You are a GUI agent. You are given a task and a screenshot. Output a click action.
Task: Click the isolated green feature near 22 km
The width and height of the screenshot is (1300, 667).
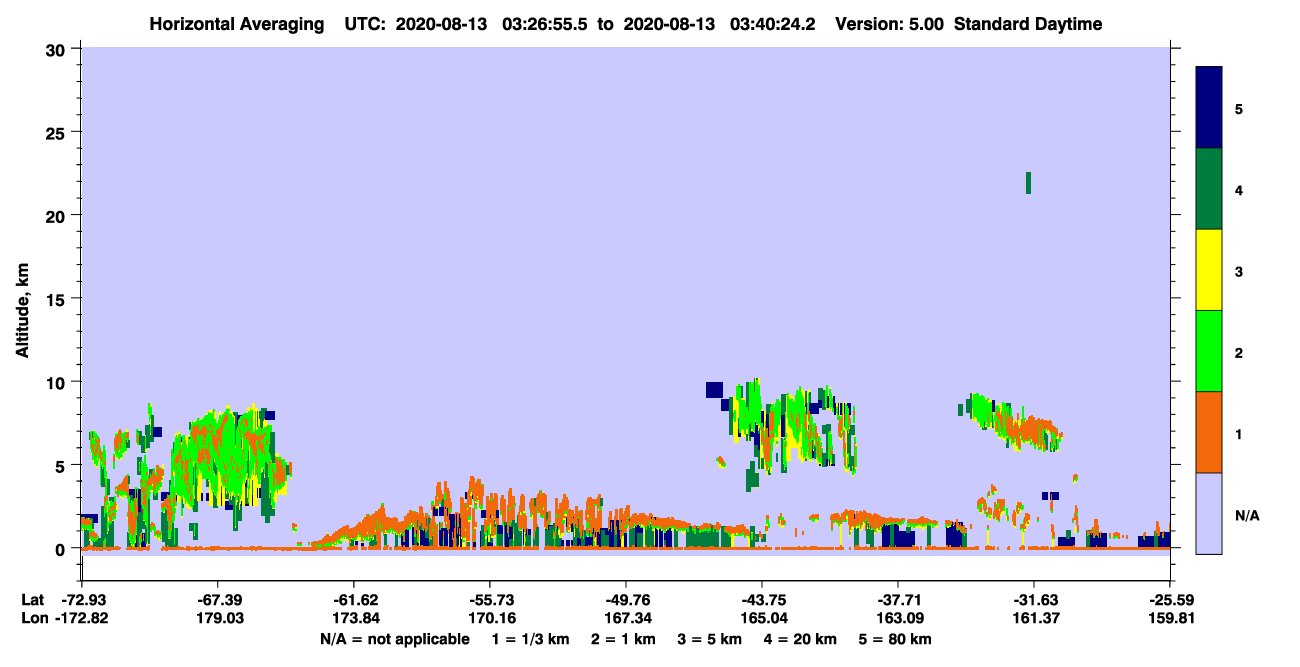[x=1028, y=183]
